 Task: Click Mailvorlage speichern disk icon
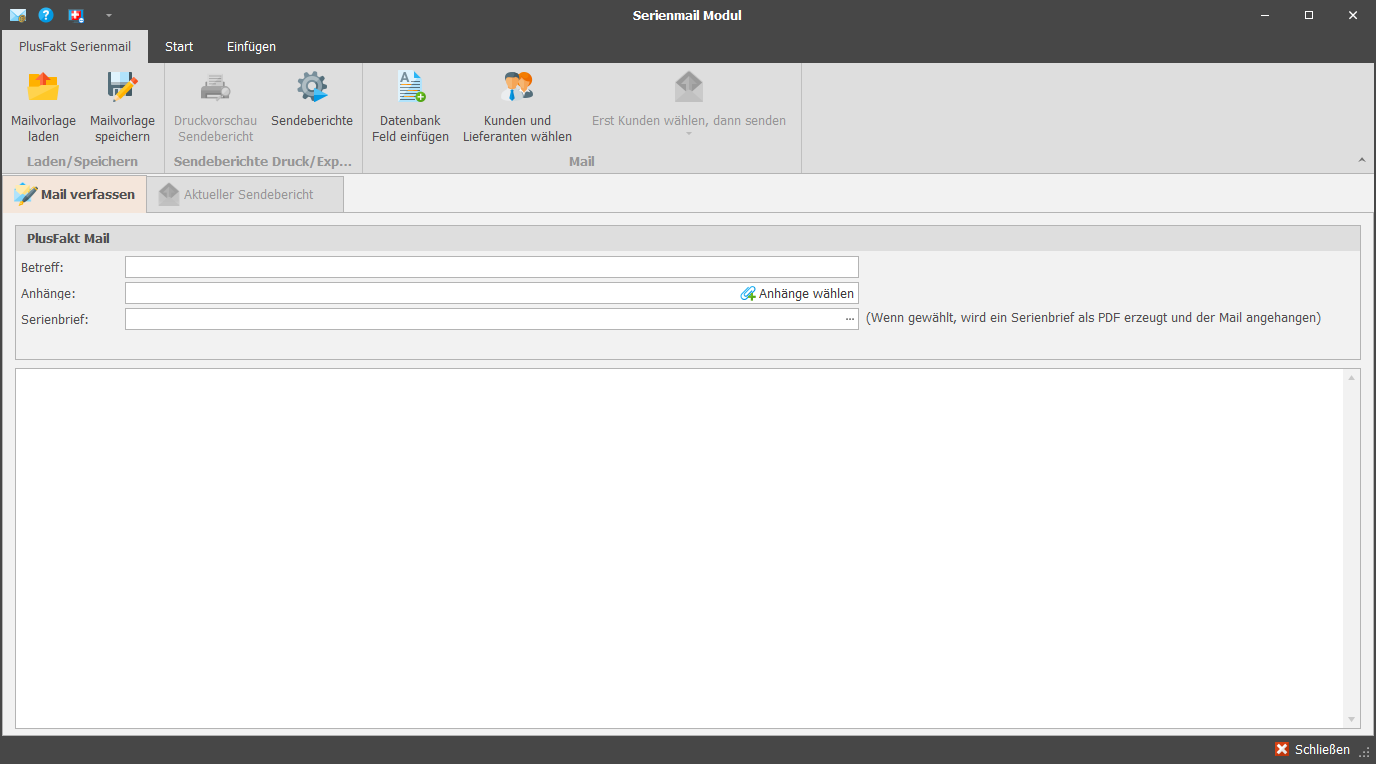pyautogui.click(x=122, y=87)
